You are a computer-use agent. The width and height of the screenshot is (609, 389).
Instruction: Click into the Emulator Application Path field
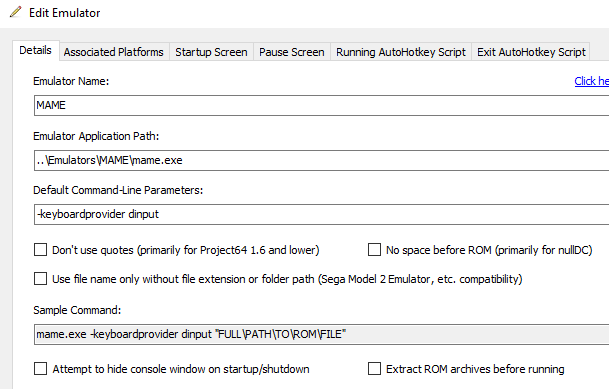pos(321,160)
